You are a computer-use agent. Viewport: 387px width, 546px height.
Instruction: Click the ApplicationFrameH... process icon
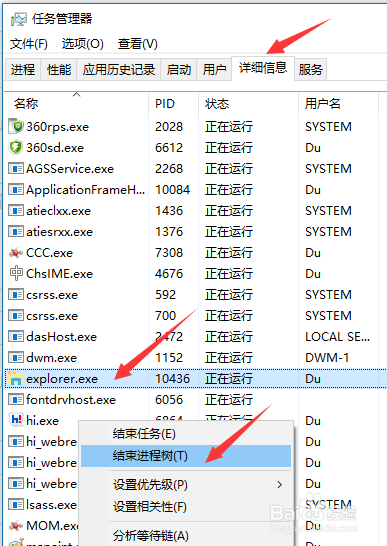16,190
